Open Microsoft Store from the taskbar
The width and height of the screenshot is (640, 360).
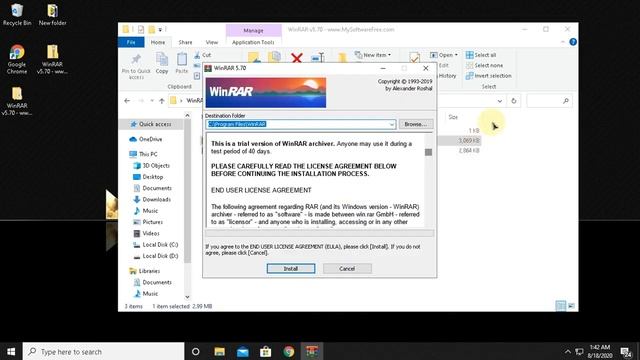coord(266,351)
